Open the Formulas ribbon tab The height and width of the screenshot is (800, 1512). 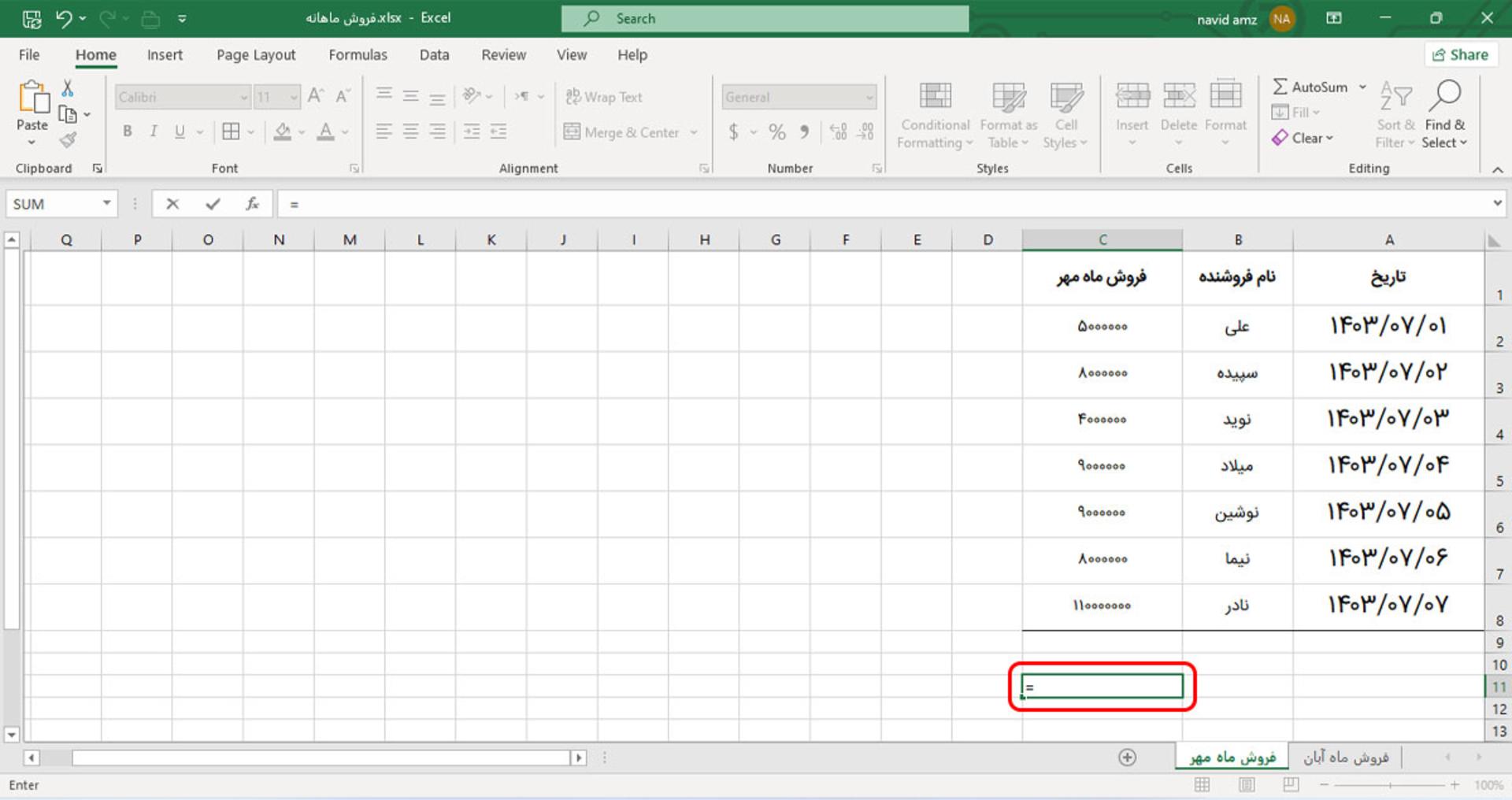(x=358, y=55)
